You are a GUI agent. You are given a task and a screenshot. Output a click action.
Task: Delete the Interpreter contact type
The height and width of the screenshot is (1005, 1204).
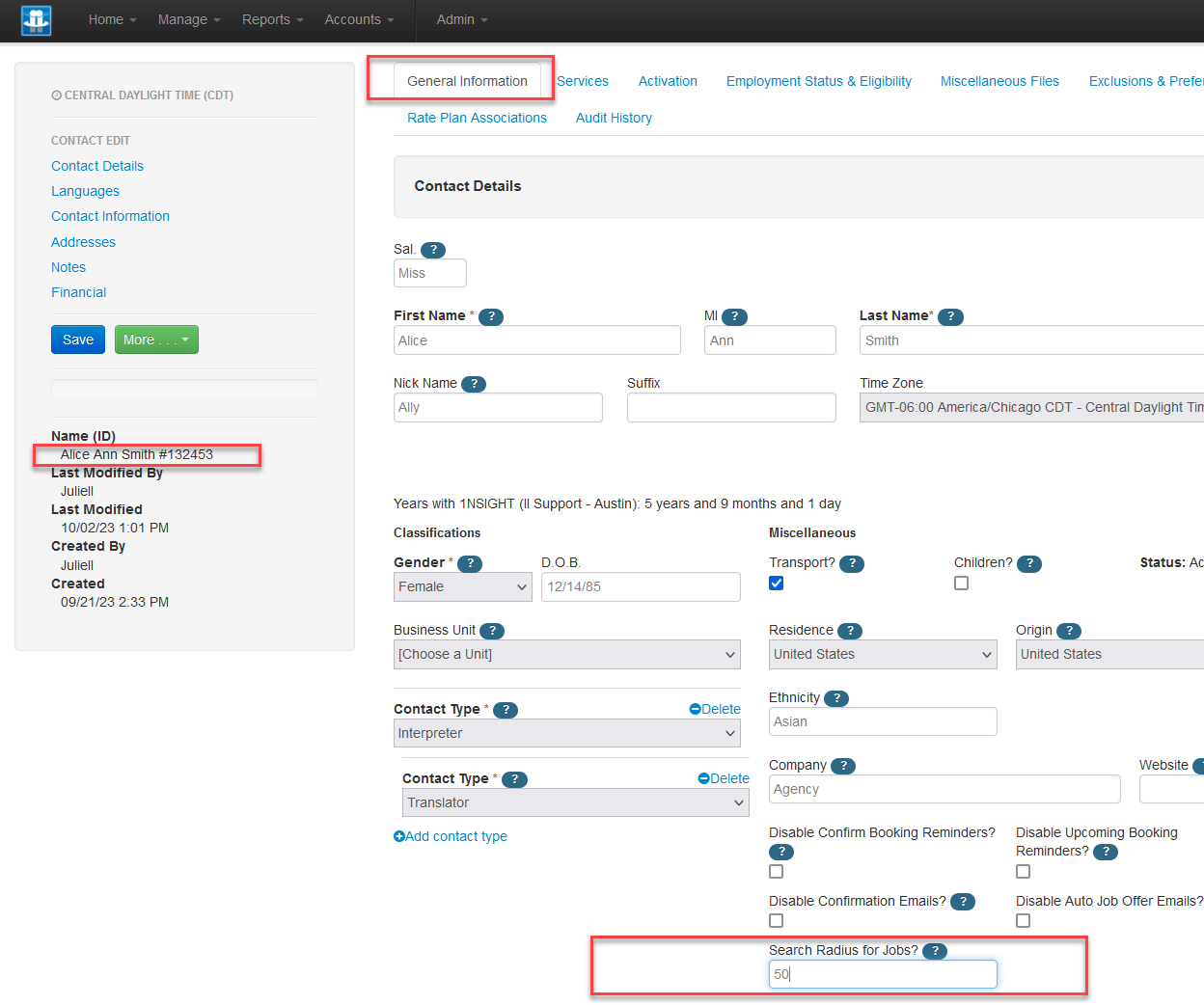point(715,709)
